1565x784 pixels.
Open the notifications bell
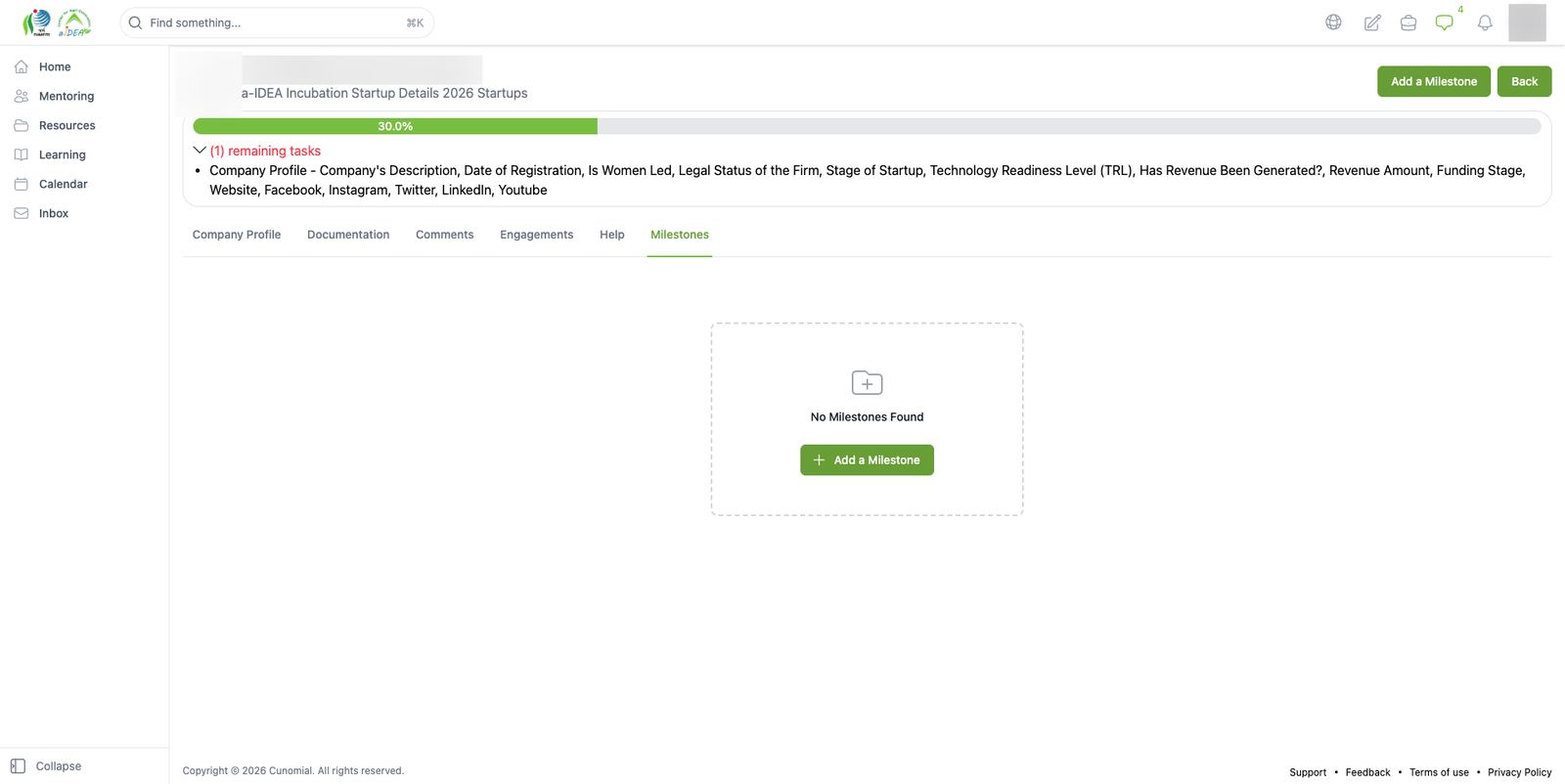point(1485,22)
